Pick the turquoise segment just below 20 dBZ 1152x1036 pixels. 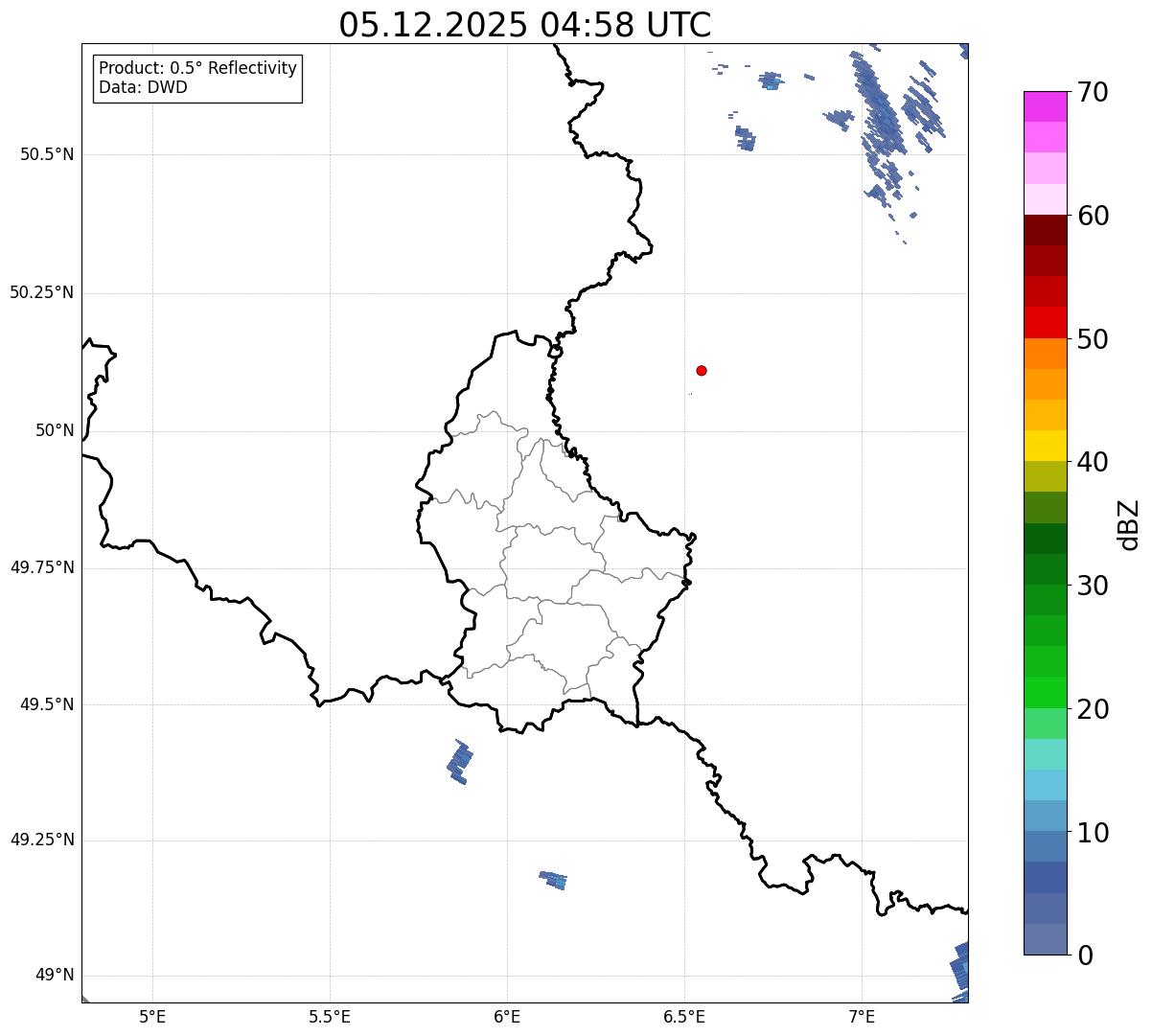[1045, 754]
